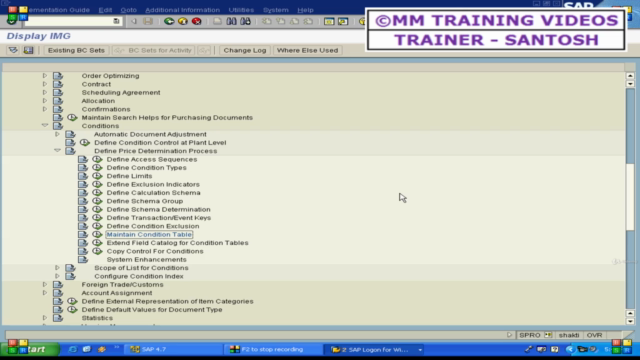
Task: Open the System menu
Action: (x=276, y=10)
